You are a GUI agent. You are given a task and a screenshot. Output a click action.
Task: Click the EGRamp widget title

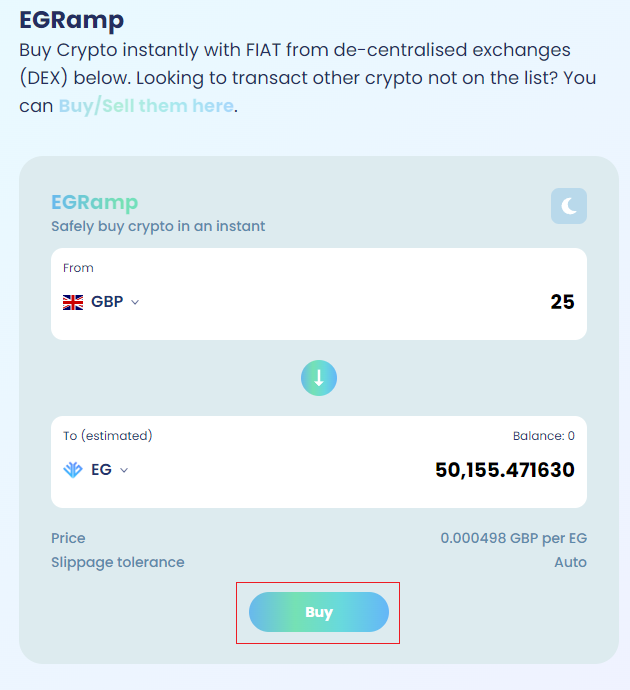coord(95,203)
